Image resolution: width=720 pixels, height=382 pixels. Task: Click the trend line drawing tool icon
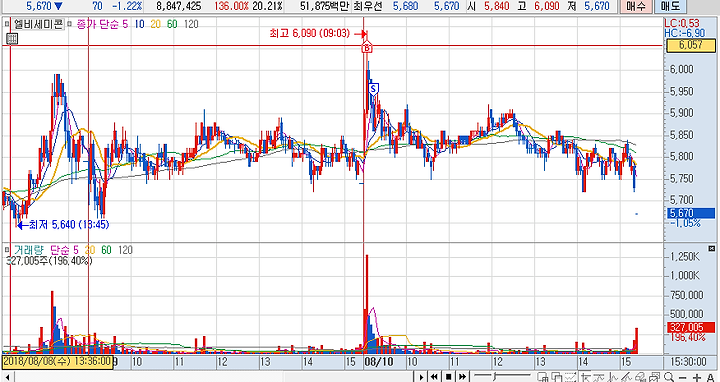pyautogui.click(x=627, y=377)
